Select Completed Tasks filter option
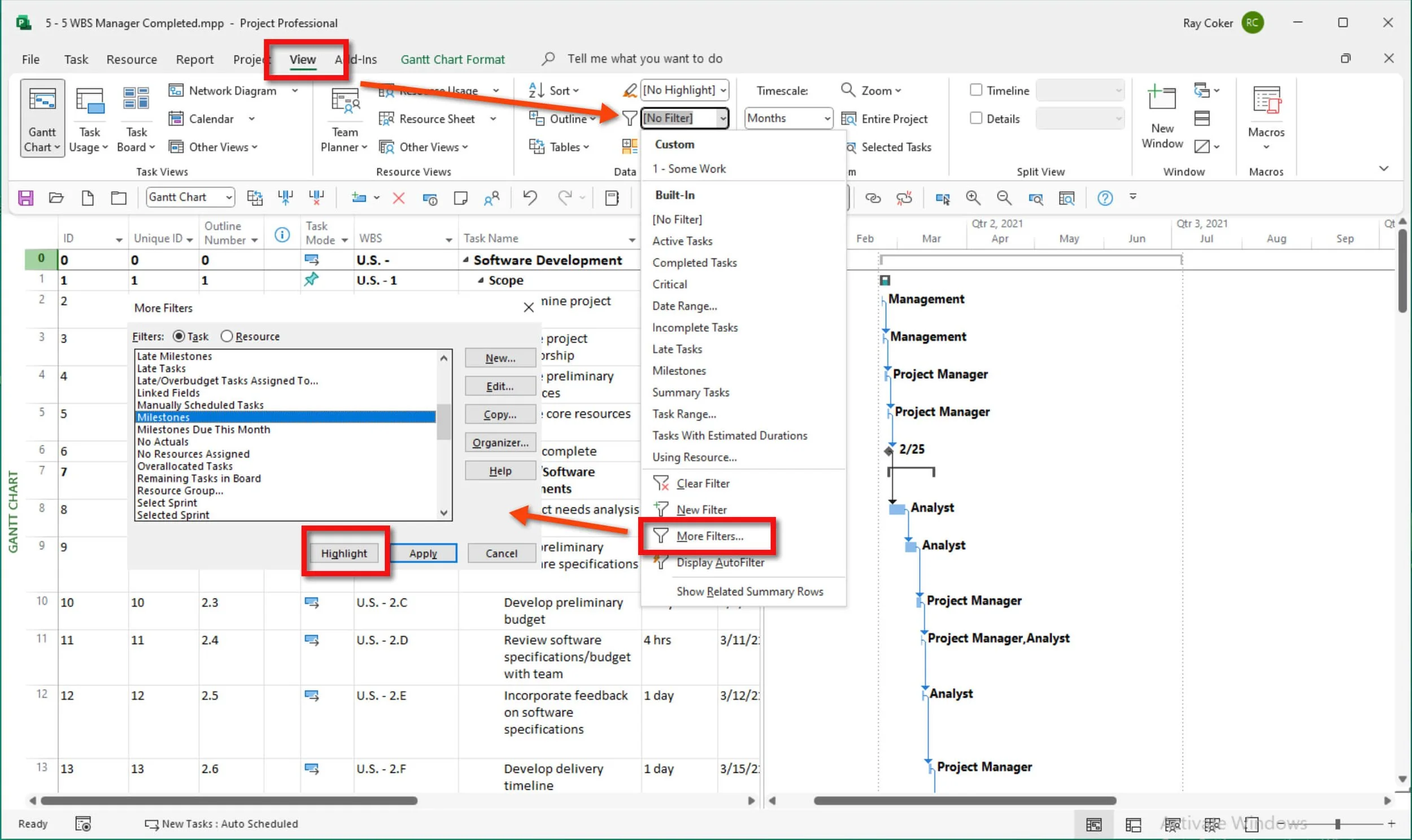 pyautogui.click(x=694, y=262)
